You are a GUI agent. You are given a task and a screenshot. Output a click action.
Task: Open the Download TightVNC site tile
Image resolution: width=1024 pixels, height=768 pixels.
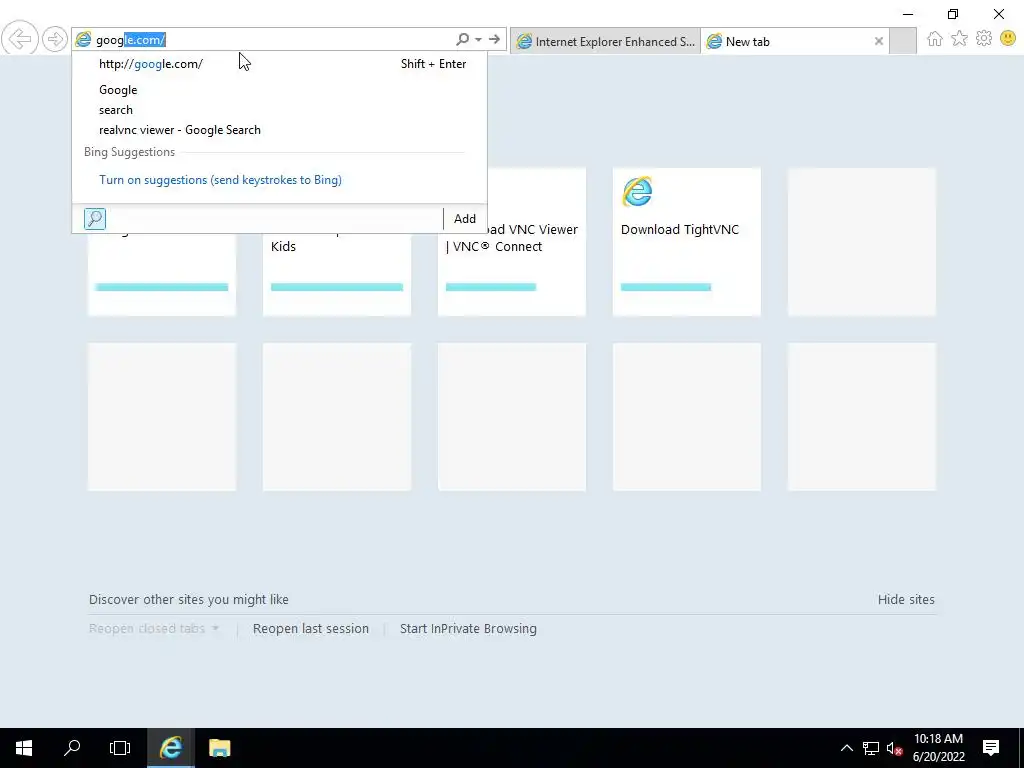click(x=686, y=242)
